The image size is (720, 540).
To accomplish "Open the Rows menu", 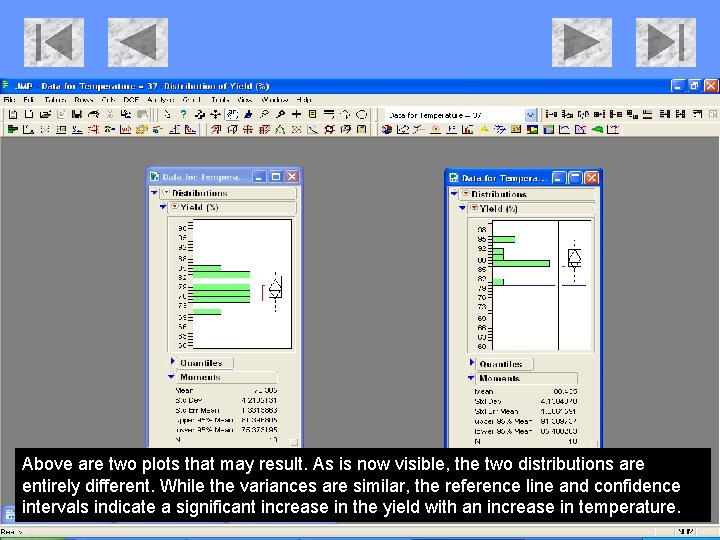I will [x=83, y=100].
